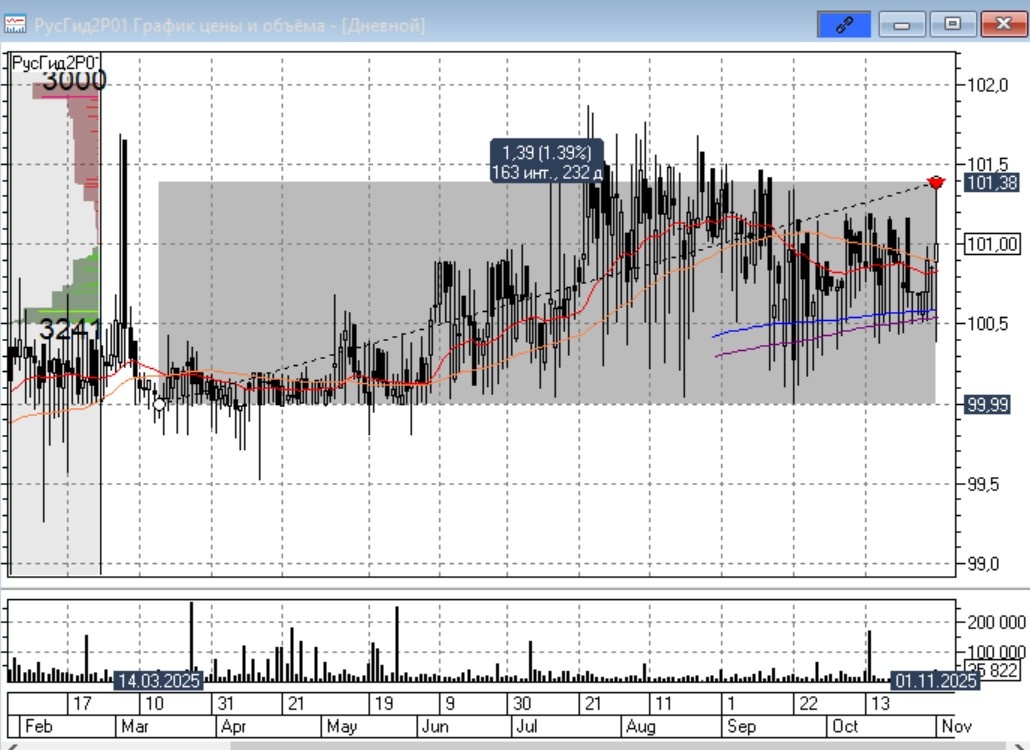This screenshot has height=750, width=1030.
Task: Click the 101,00 current price label
Action: 992,244
